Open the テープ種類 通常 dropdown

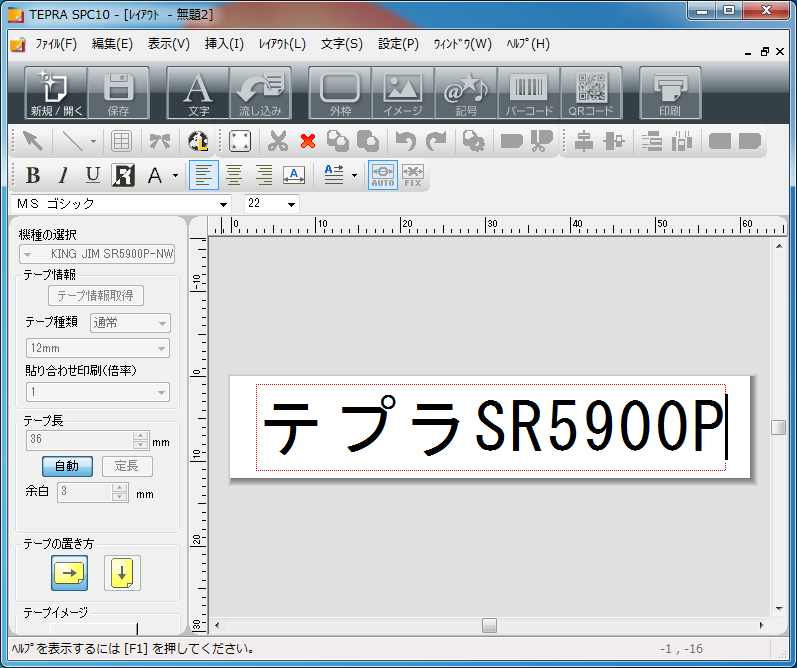(x=130, y=323)
